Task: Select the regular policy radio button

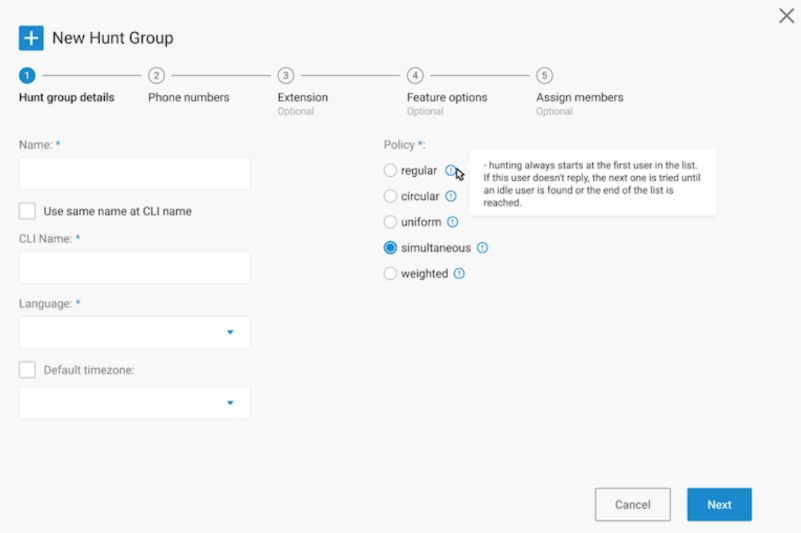Action: (x=390, y=170)
